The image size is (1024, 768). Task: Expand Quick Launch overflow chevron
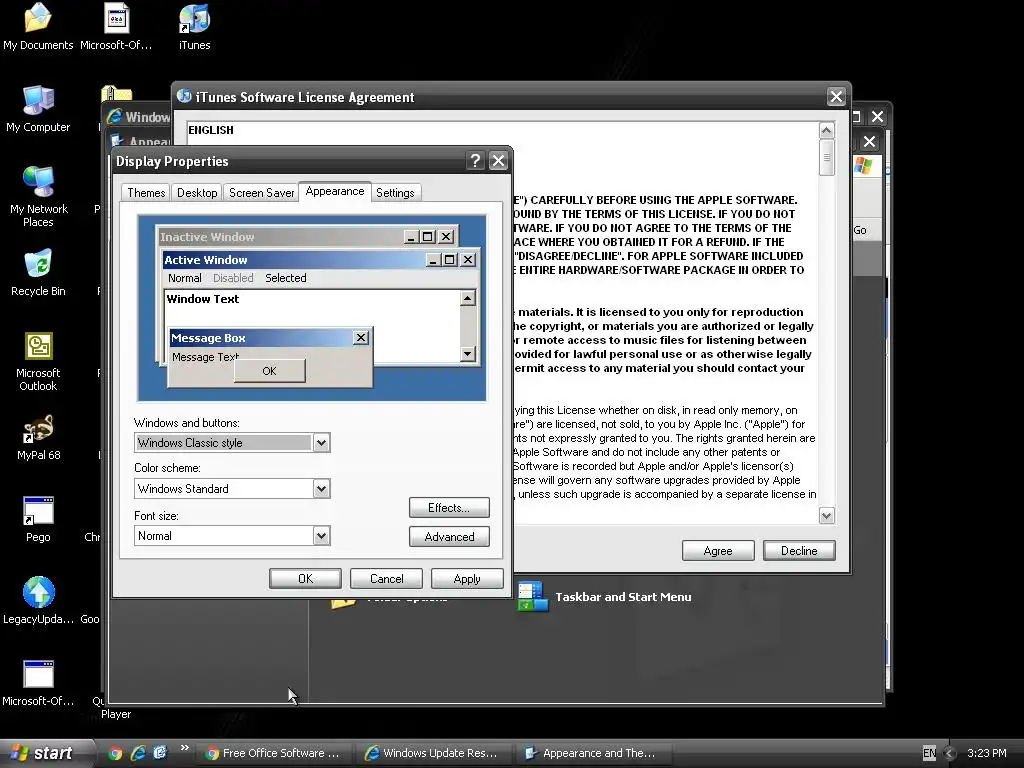(184, 748)
